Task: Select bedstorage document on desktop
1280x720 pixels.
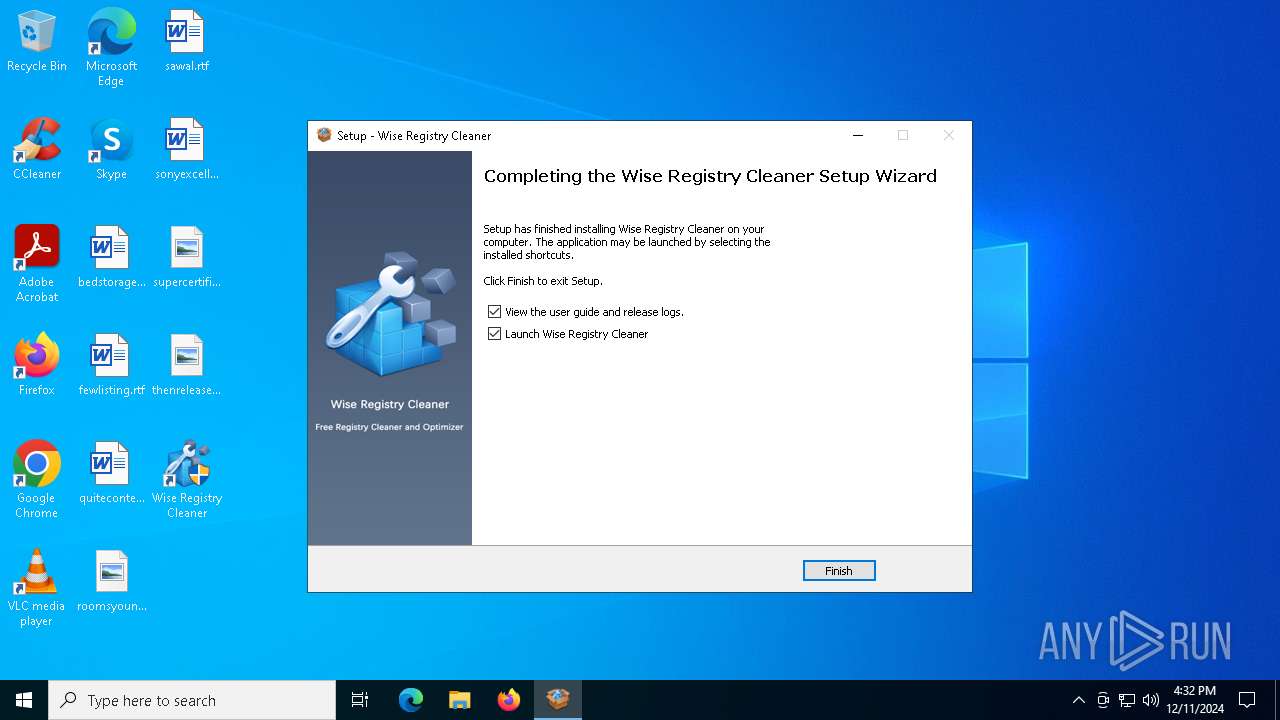Action: click(x=111, y=258)
